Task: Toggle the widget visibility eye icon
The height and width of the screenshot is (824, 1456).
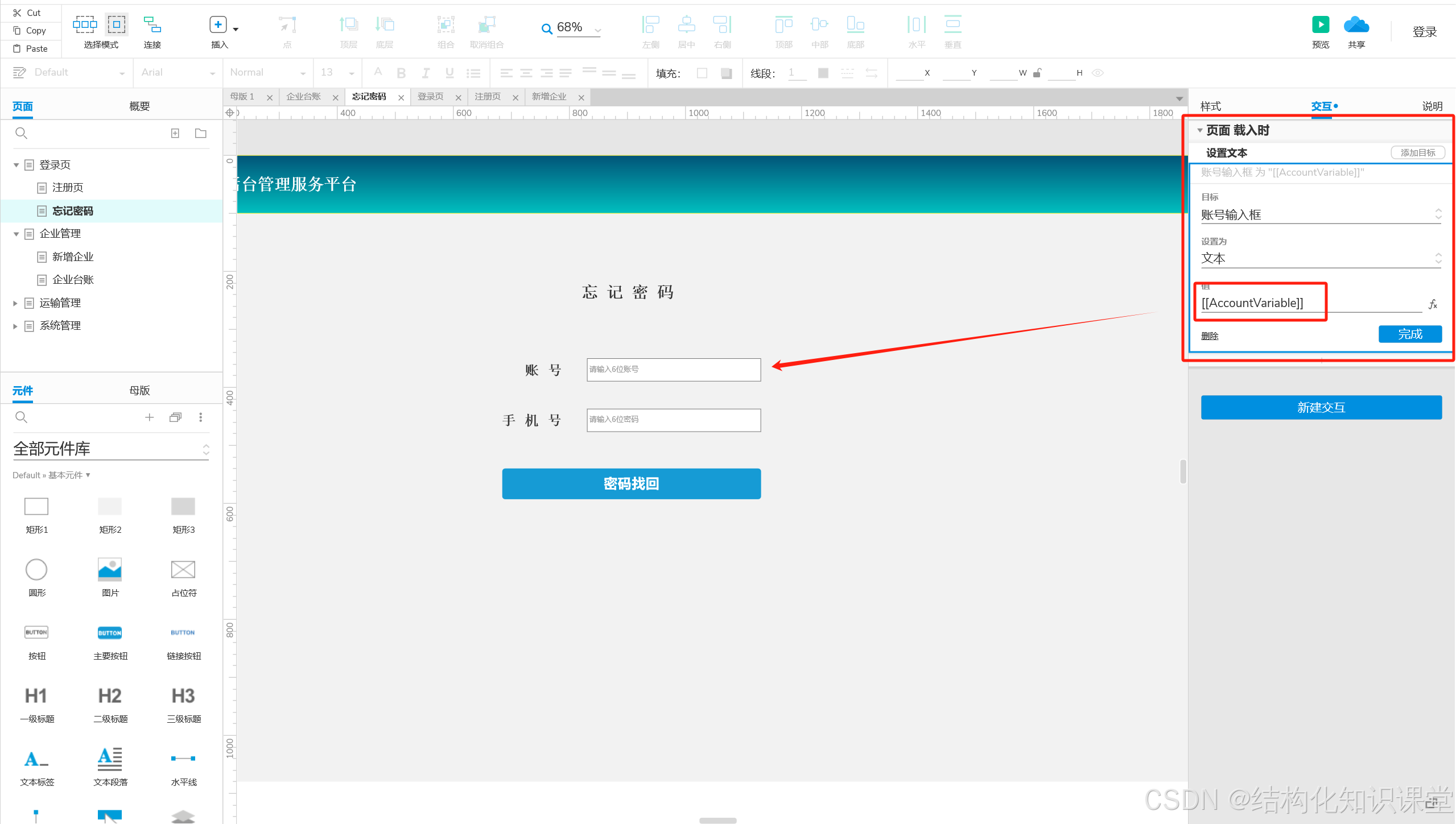Action: (x=1098, y=73)
